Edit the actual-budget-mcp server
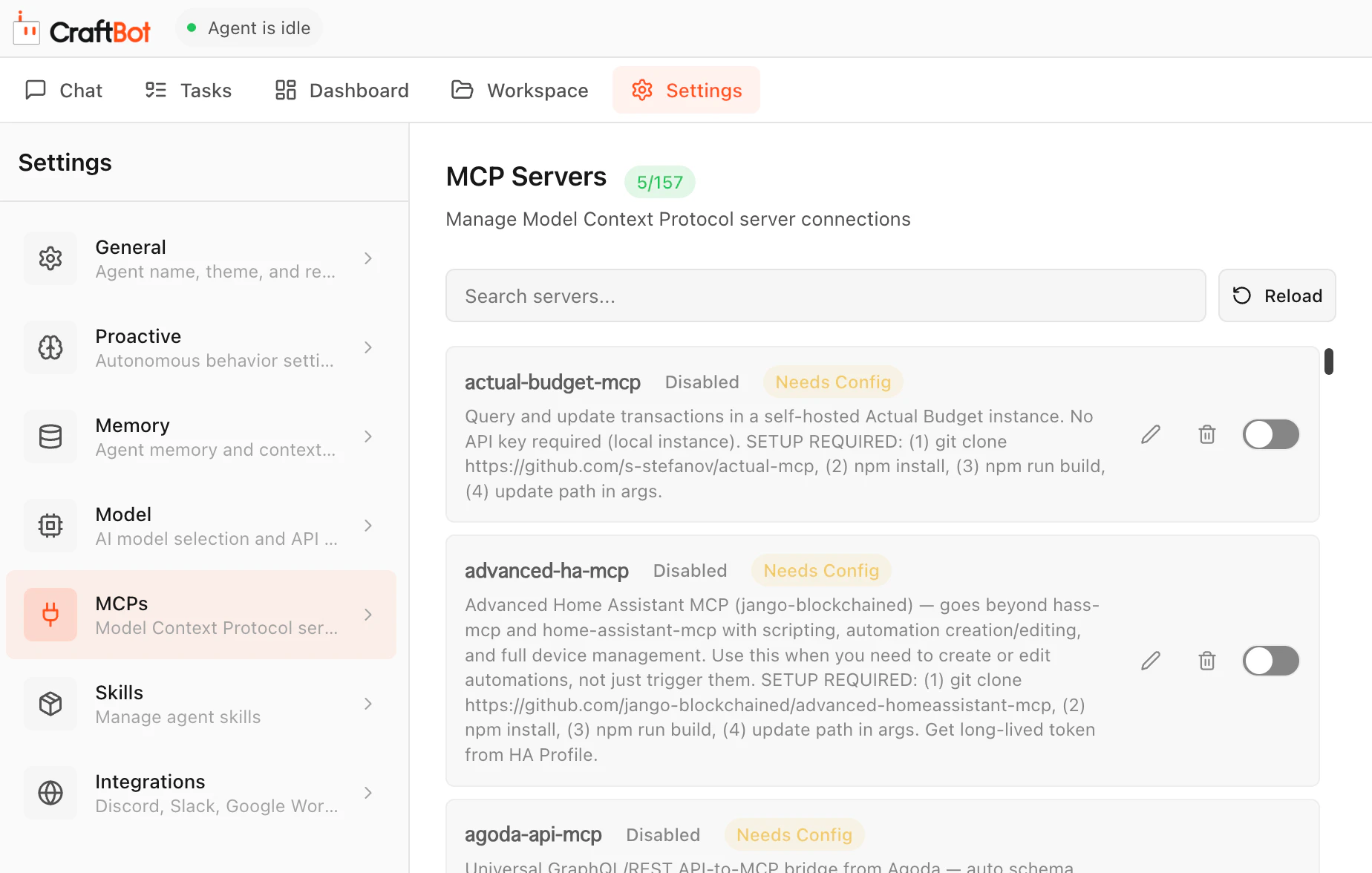 pyautogui.click(x=1151, y=434)
